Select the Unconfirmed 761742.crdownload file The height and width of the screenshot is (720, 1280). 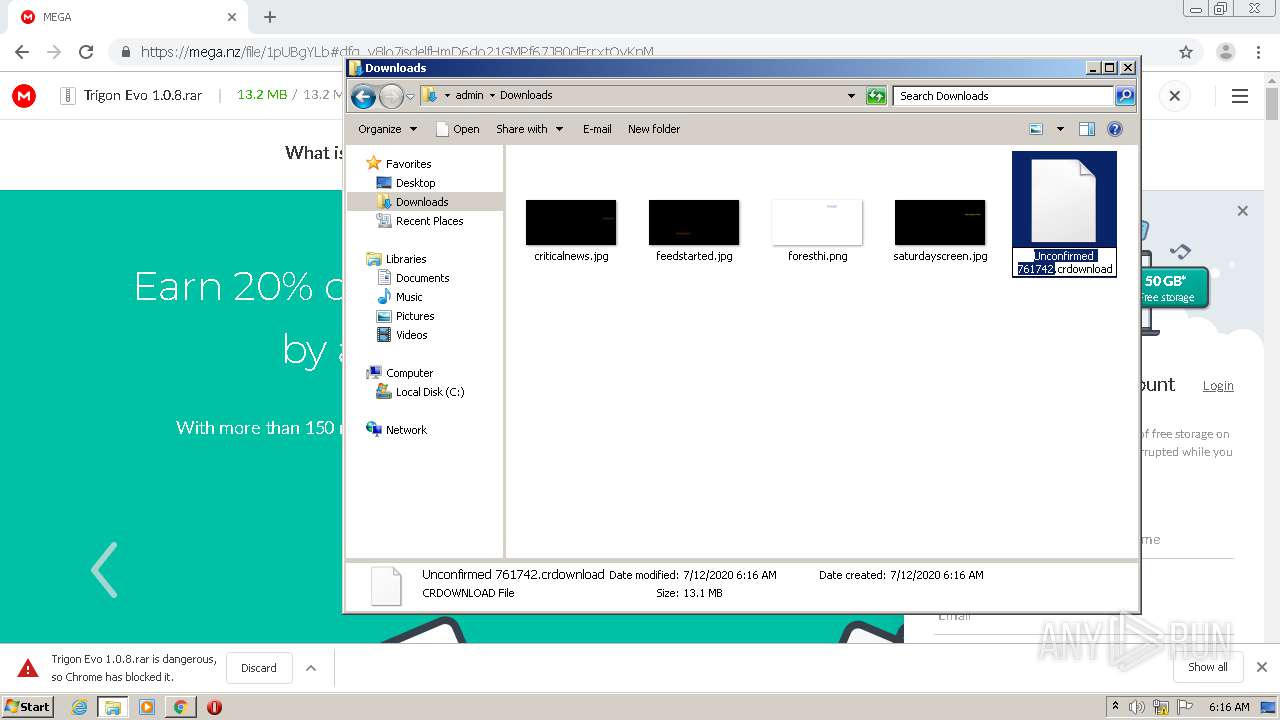1064,214
